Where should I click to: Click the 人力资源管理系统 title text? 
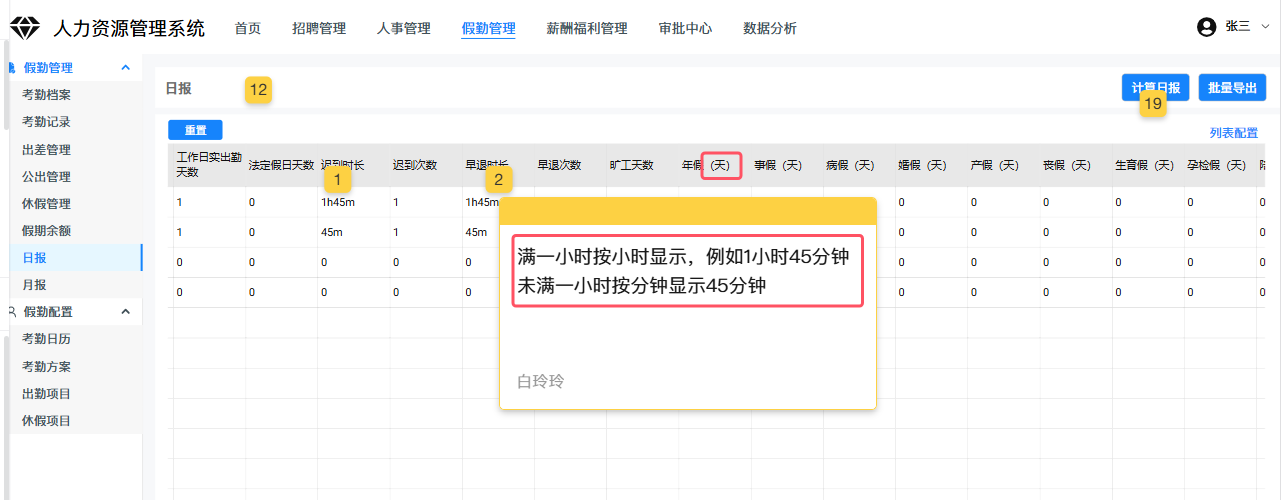pyautogui.click(x=128, y=28)
